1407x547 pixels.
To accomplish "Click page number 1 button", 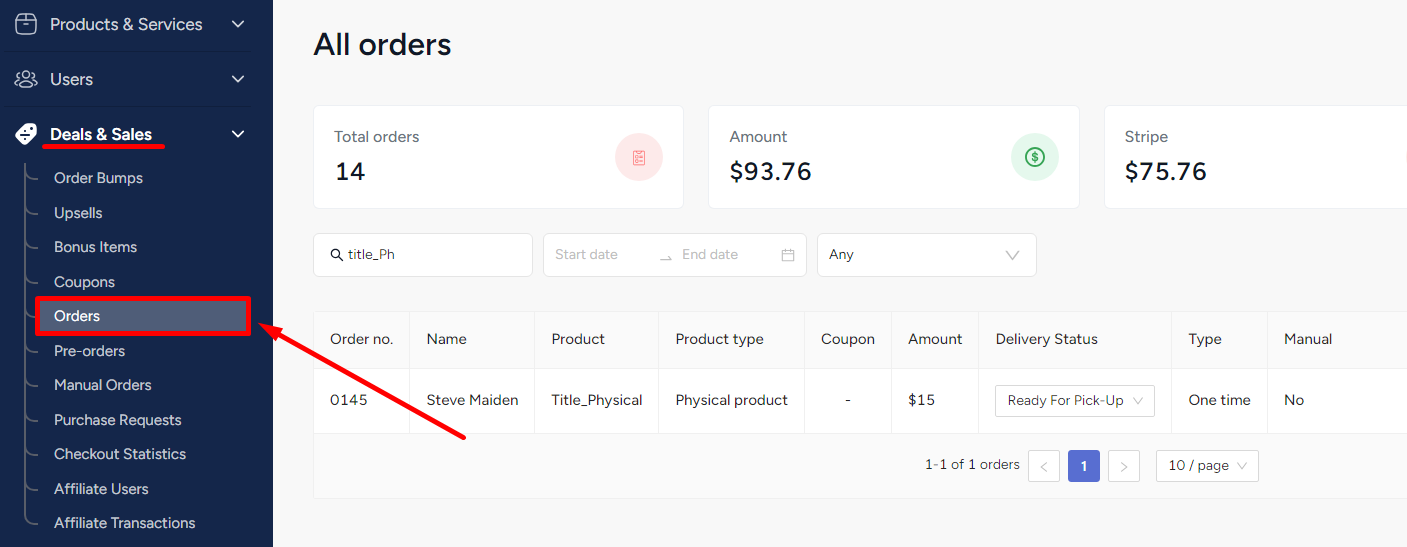I will (x=1084, y=466).
